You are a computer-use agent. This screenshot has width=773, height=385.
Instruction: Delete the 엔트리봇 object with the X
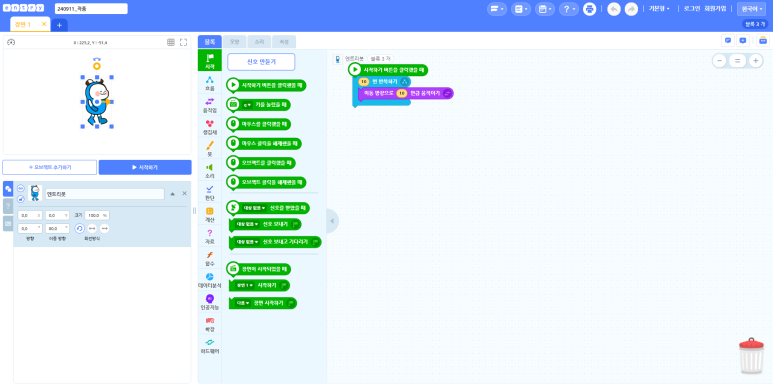184,194
